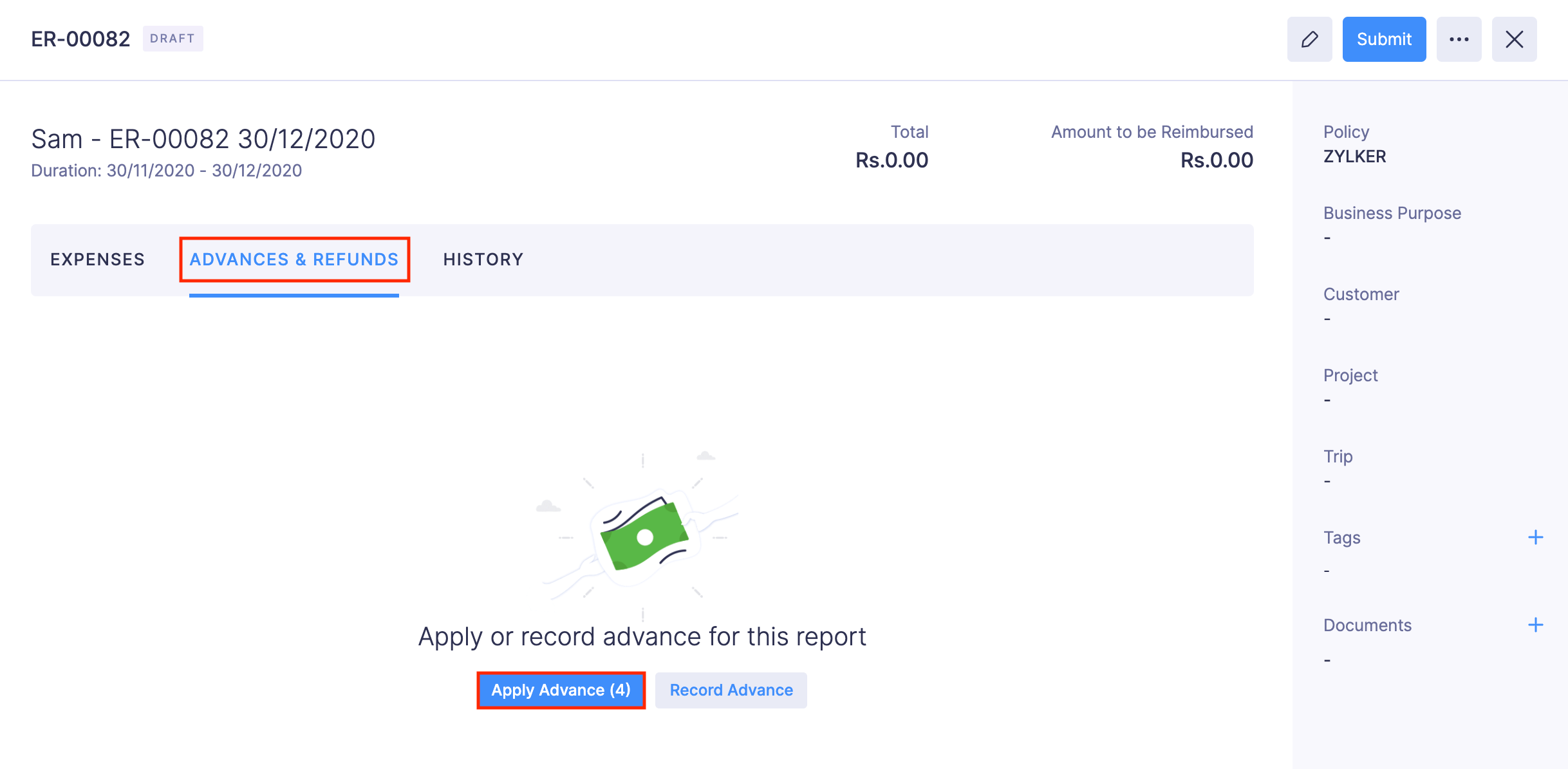Submit the expense report
The width and height of the screenshot is (1568, 769).
(1384, 39)
